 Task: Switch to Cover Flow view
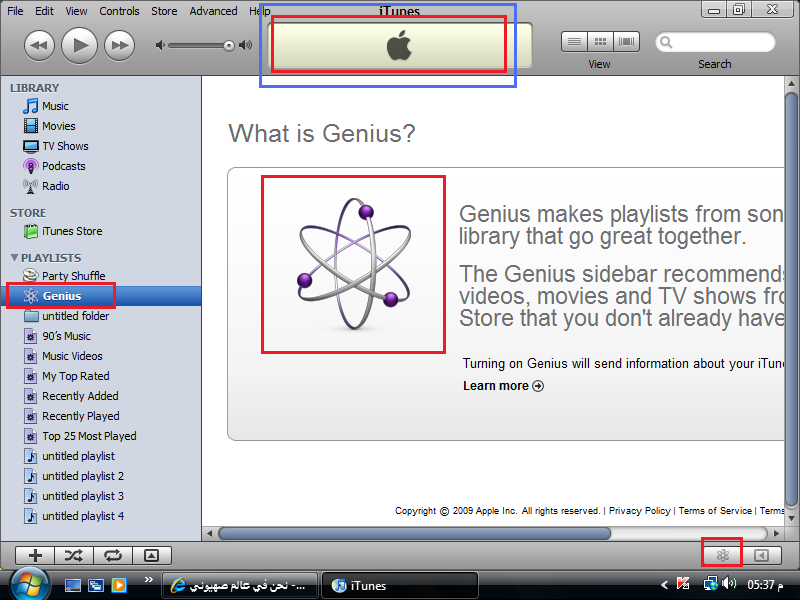[x=627, y=42]
